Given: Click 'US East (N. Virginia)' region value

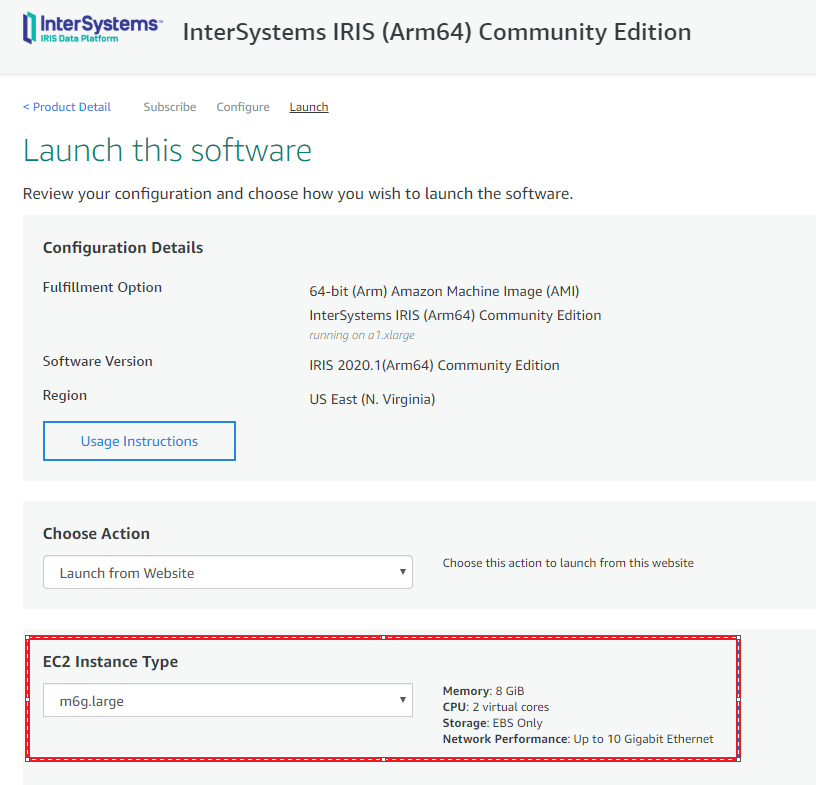Looking at the screenshot, I should click(372, 399).
